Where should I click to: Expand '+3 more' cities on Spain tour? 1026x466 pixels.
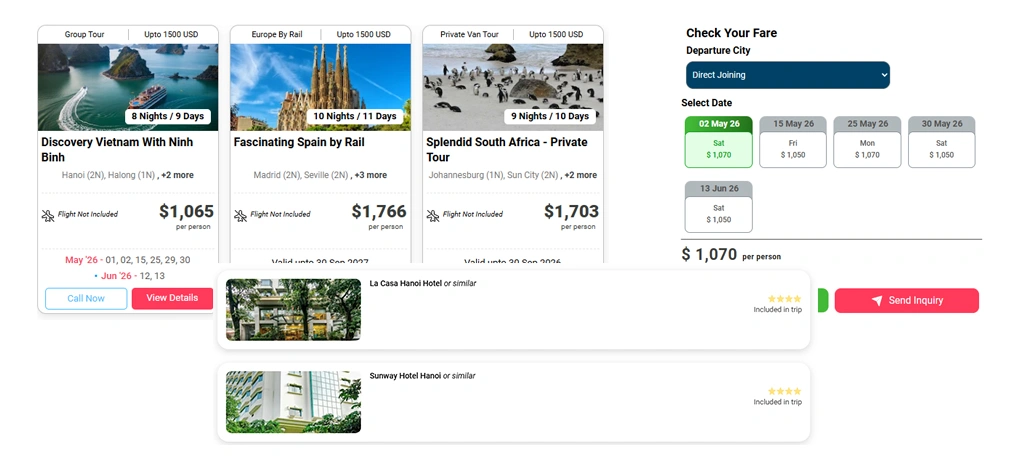(x=370, y=175)
